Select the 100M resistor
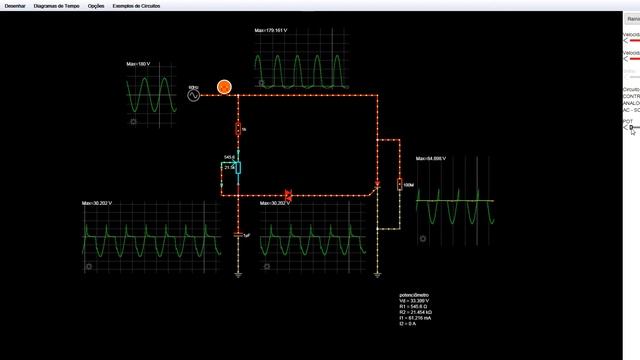Screen dimensions: 640x360 click(399, 184)
